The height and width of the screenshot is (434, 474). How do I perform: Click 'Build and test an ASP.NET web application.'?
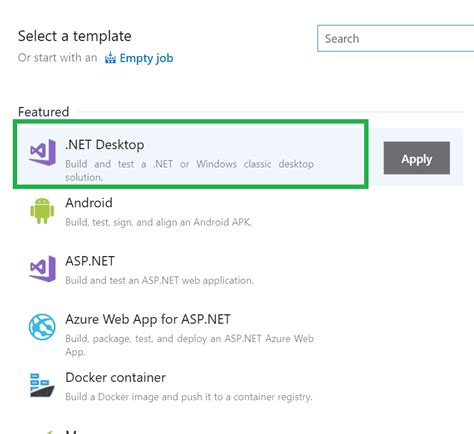[159, 280]
